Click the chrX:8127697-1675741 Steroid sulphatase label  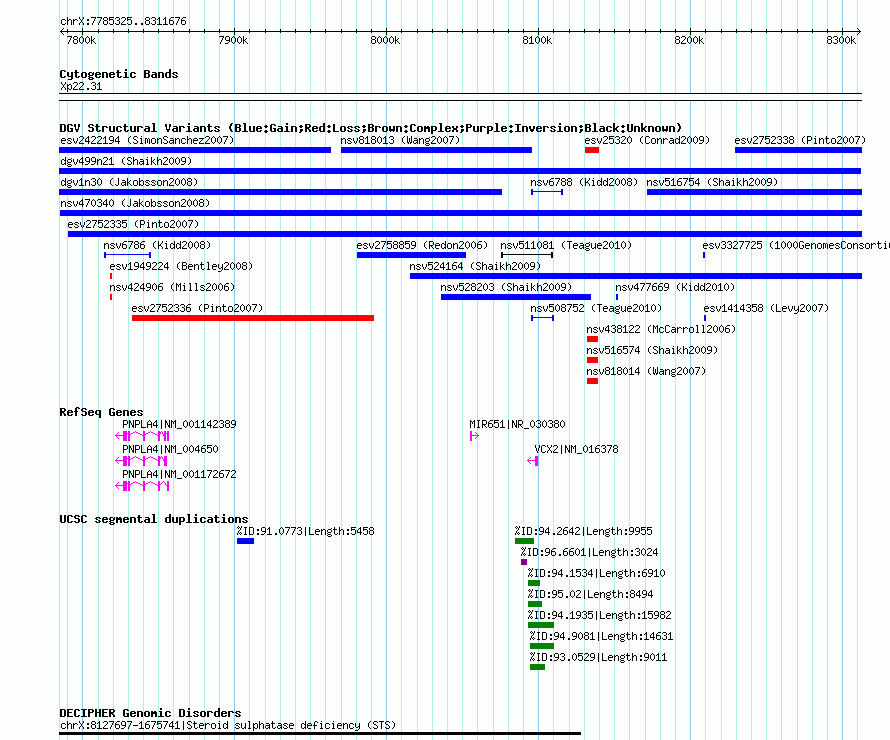point(228,725)
